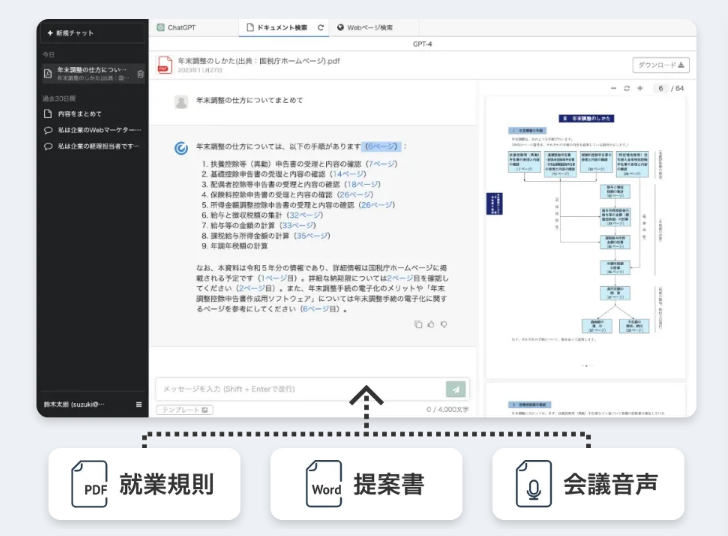Send the message with green send button

tap(455, 389)
